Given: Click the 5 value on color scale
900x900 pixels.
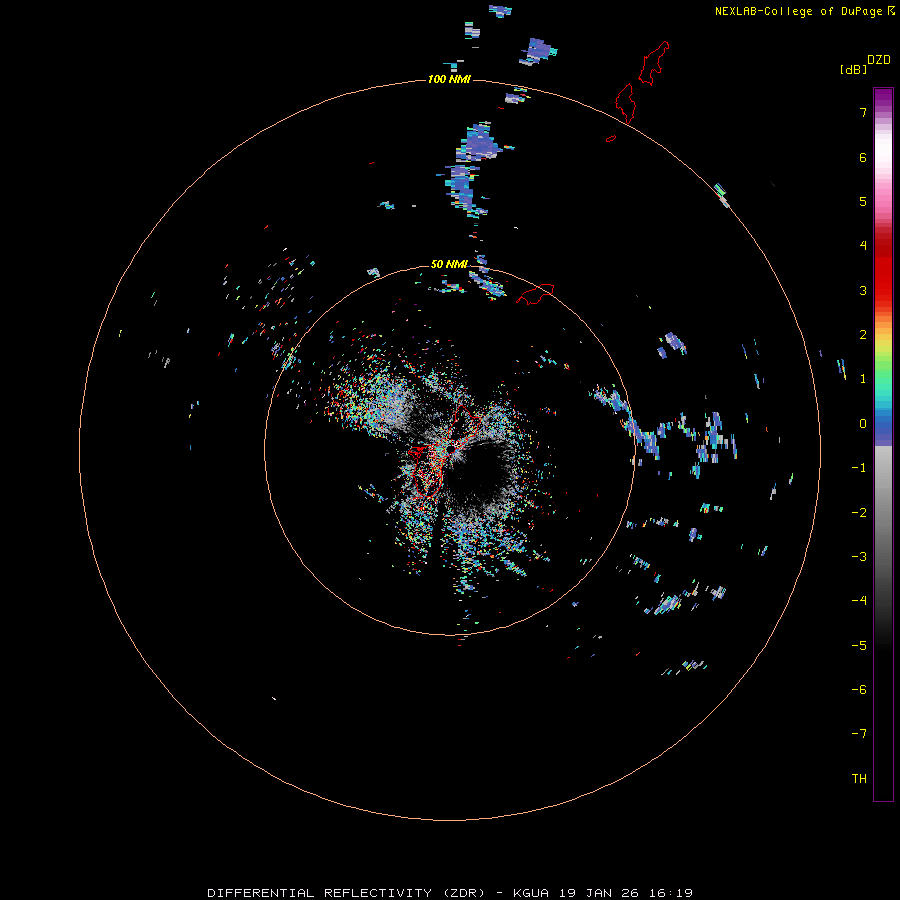Looking at the screenshot, I should click(863, 201).
